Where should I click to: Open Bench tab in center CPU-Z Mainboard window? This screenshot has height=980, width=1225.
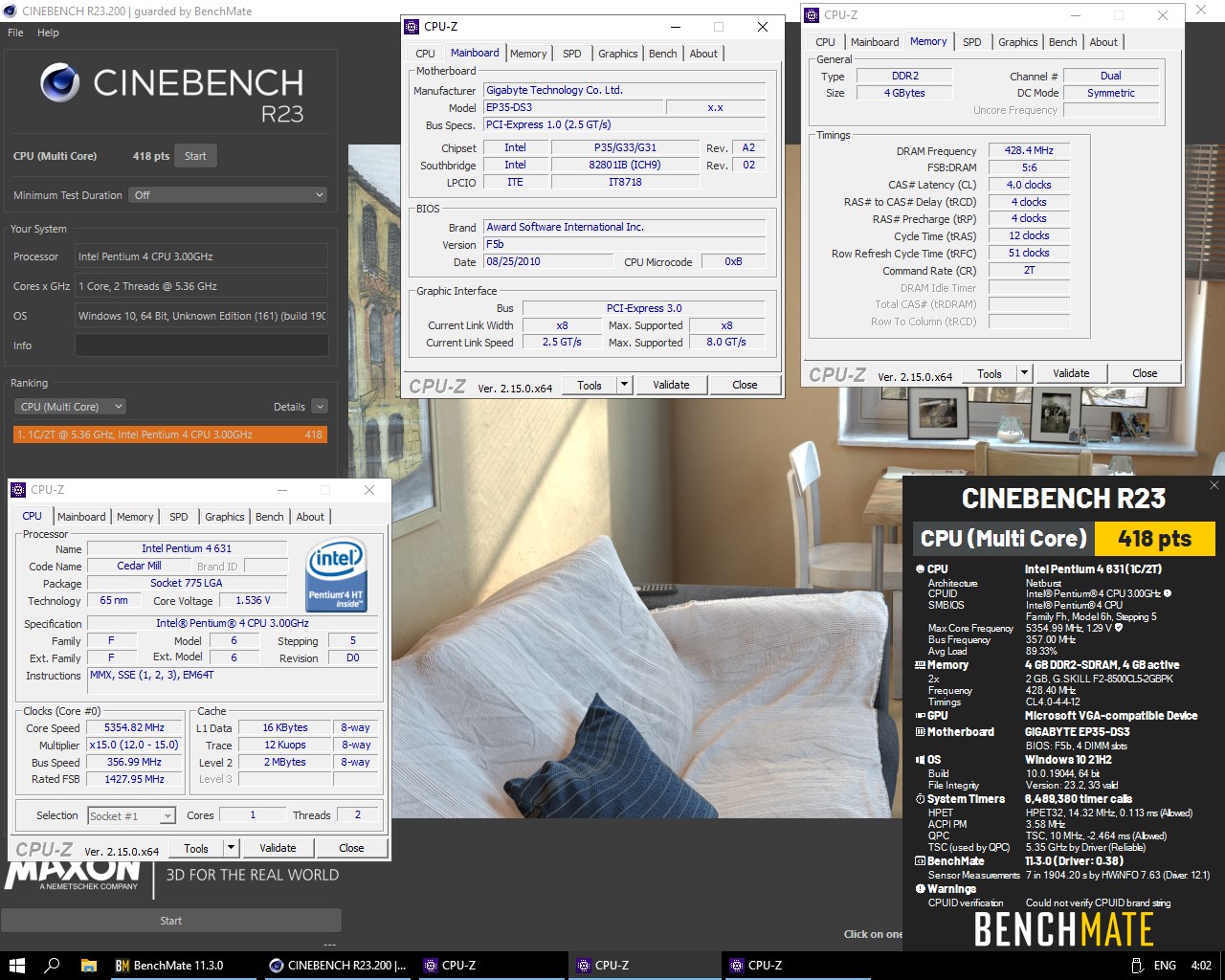[663, 54]
